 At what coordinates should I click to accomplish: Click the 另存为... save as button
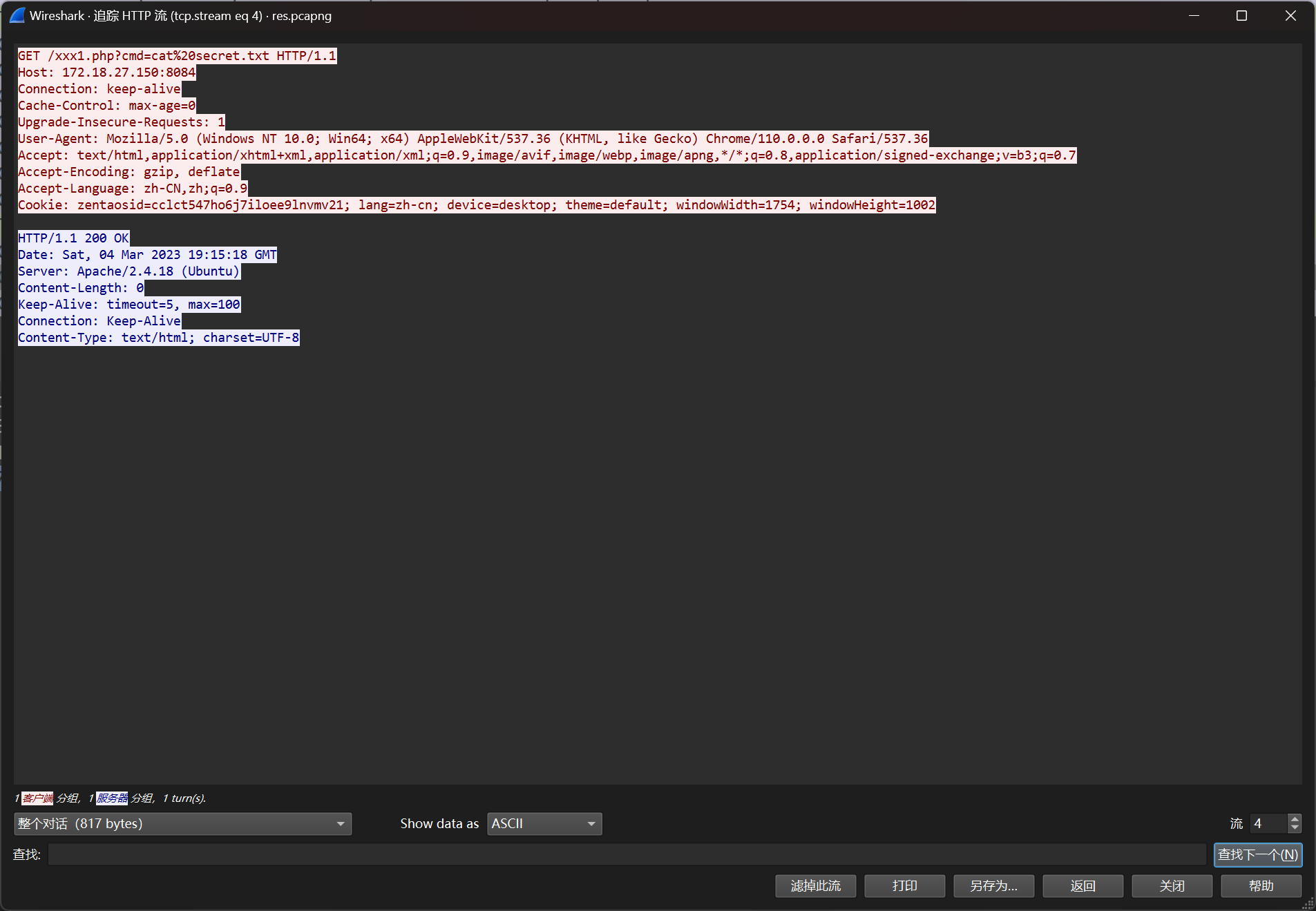(993, 885)
